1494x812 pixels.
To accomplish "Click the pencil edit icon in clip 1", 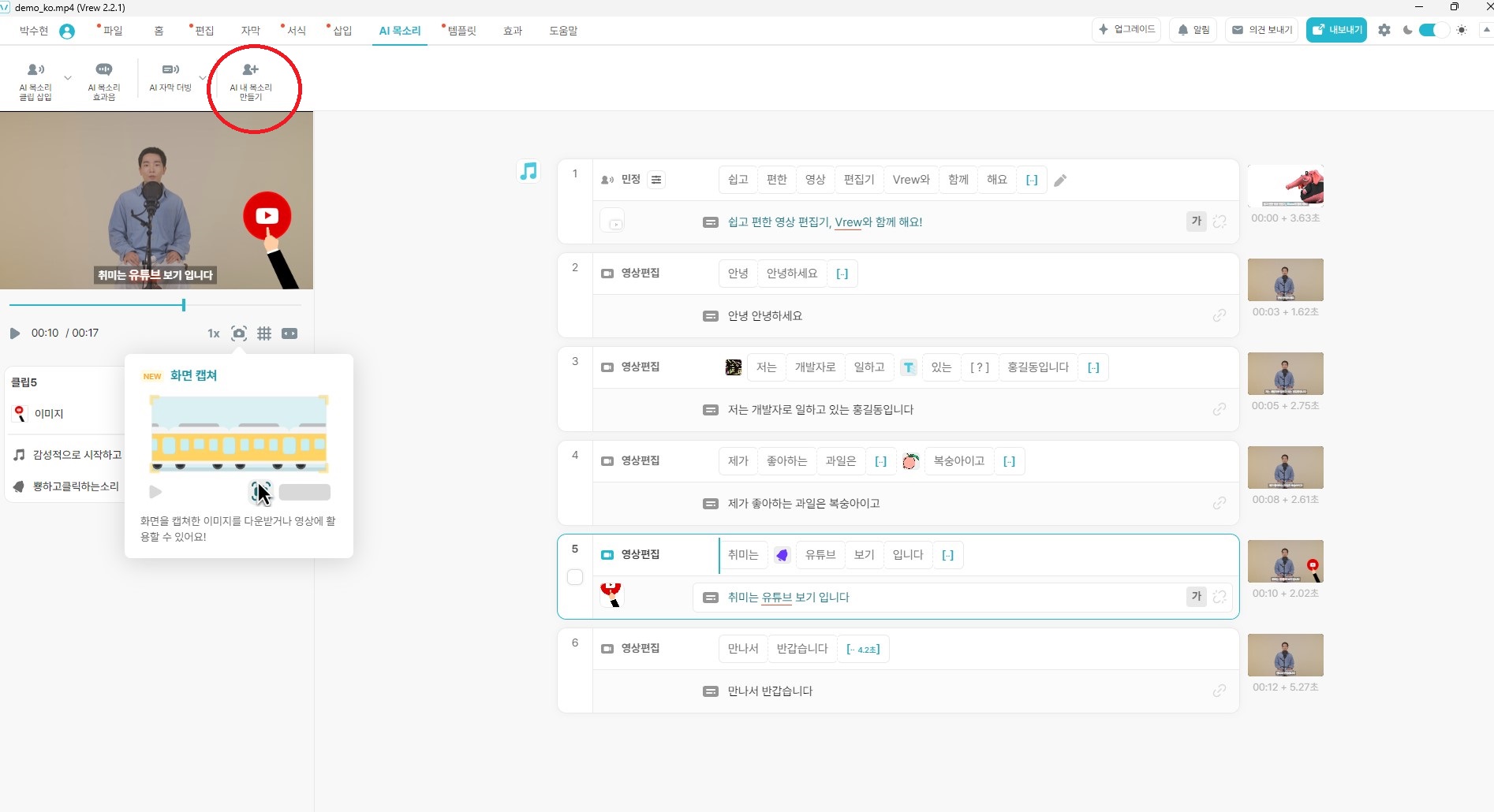I will [1060, 181].
